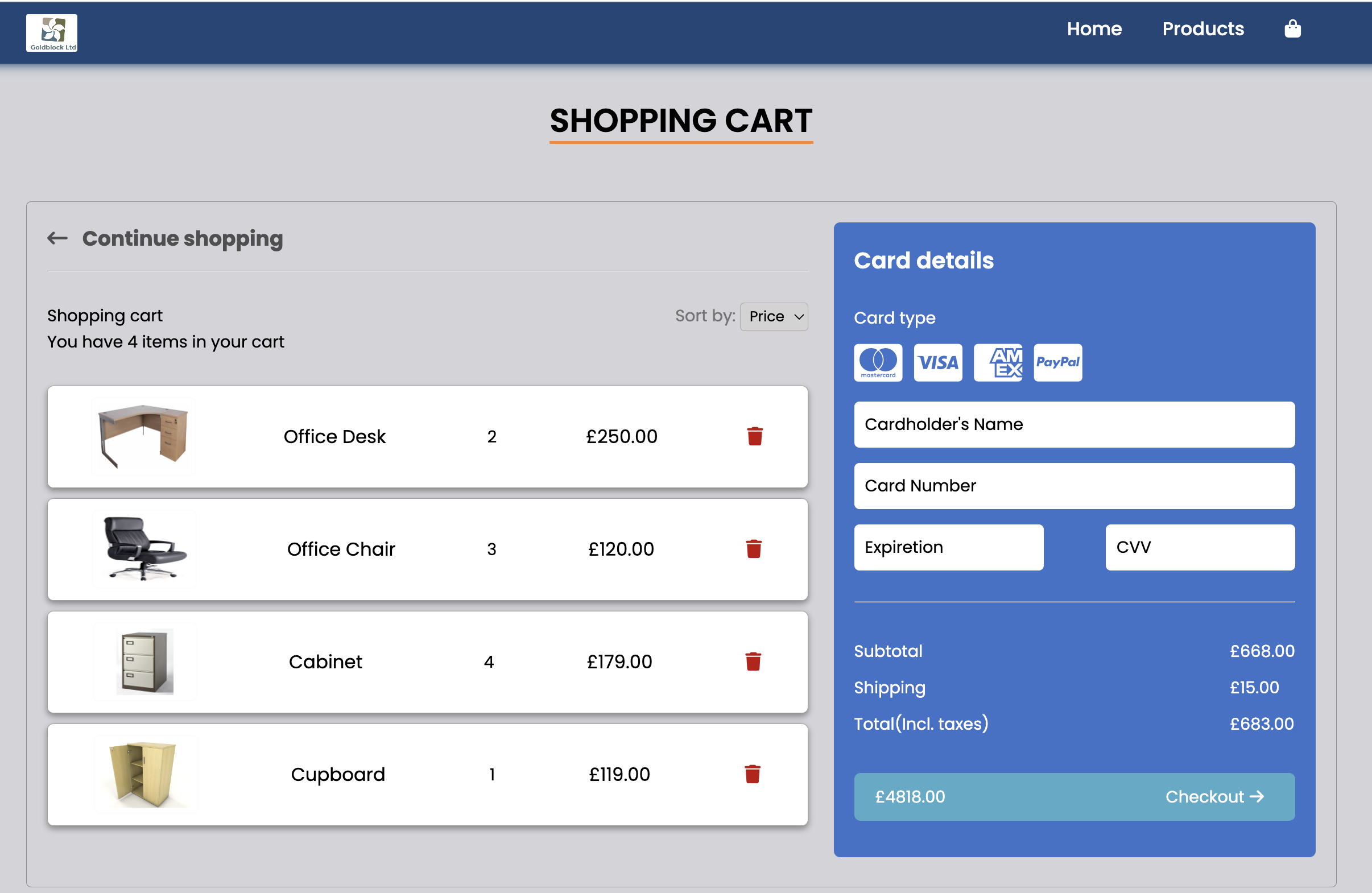Remove Office Chair using trash icon
Screen dimensions: 1372x893
pyautogui.click(x=754, y=549)
